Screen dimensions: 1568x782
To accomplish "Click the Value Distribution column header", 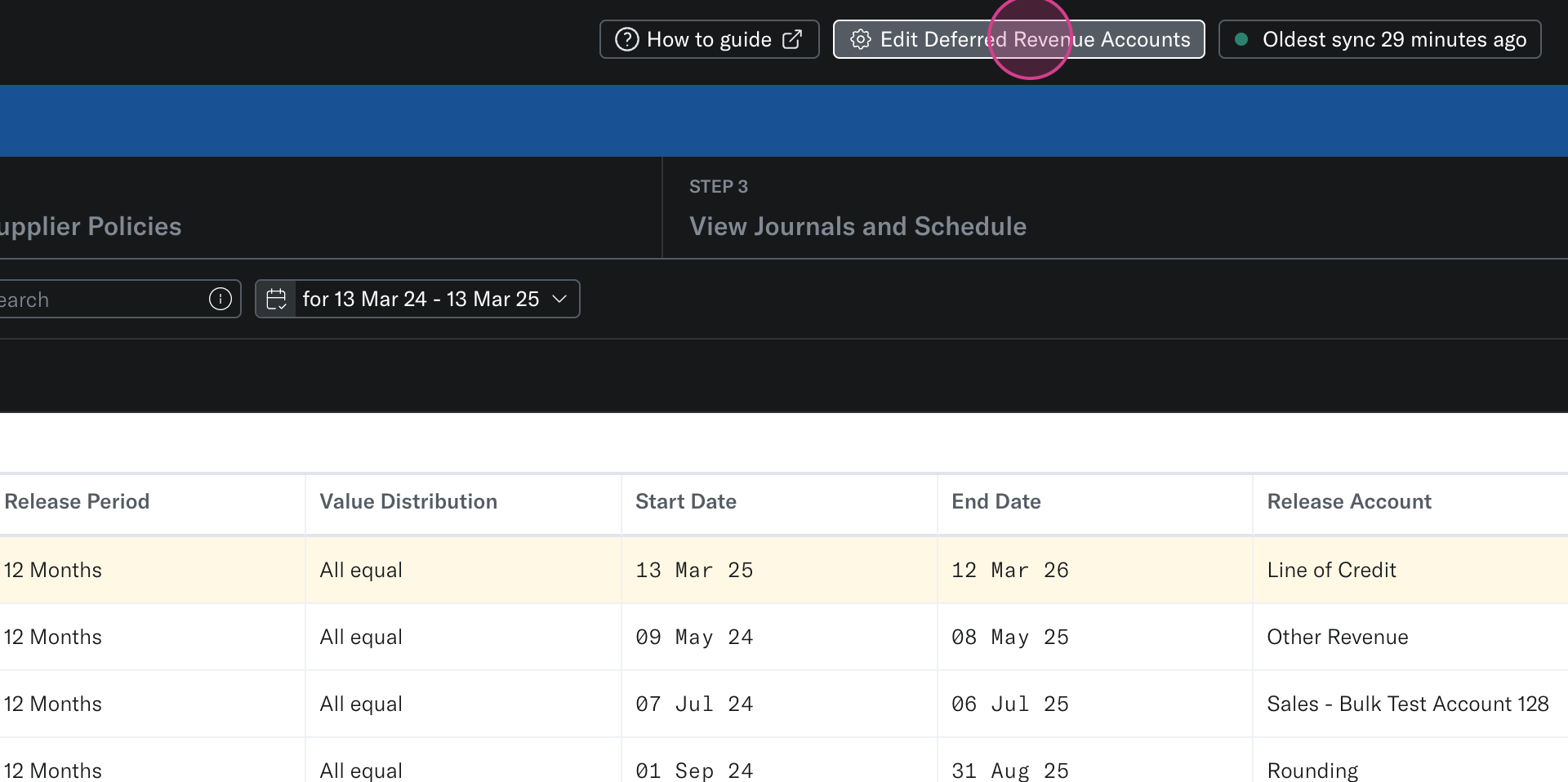I will 408,501.
